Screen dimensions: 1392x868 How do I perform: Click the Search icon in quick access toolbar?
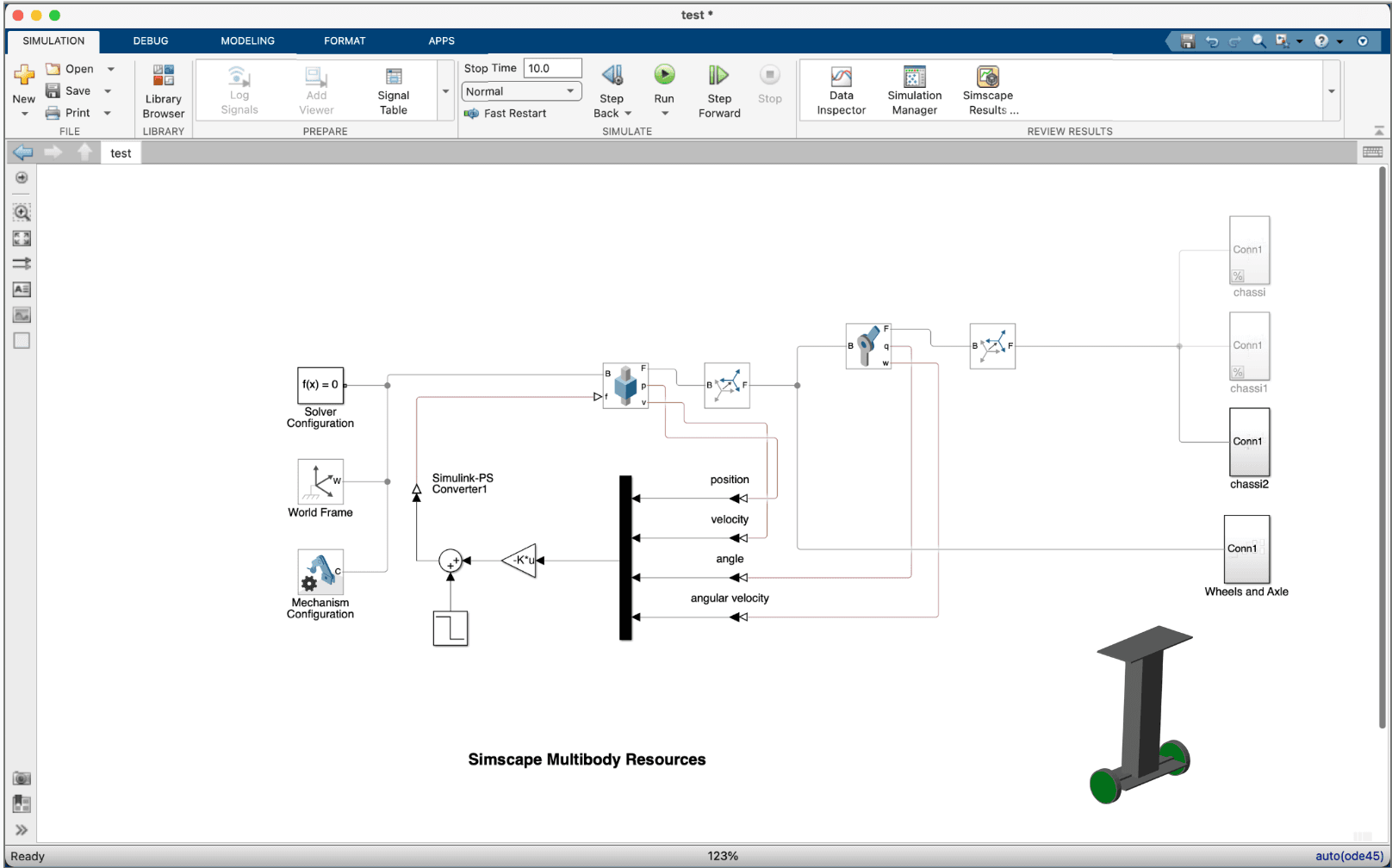[1258, 40]
